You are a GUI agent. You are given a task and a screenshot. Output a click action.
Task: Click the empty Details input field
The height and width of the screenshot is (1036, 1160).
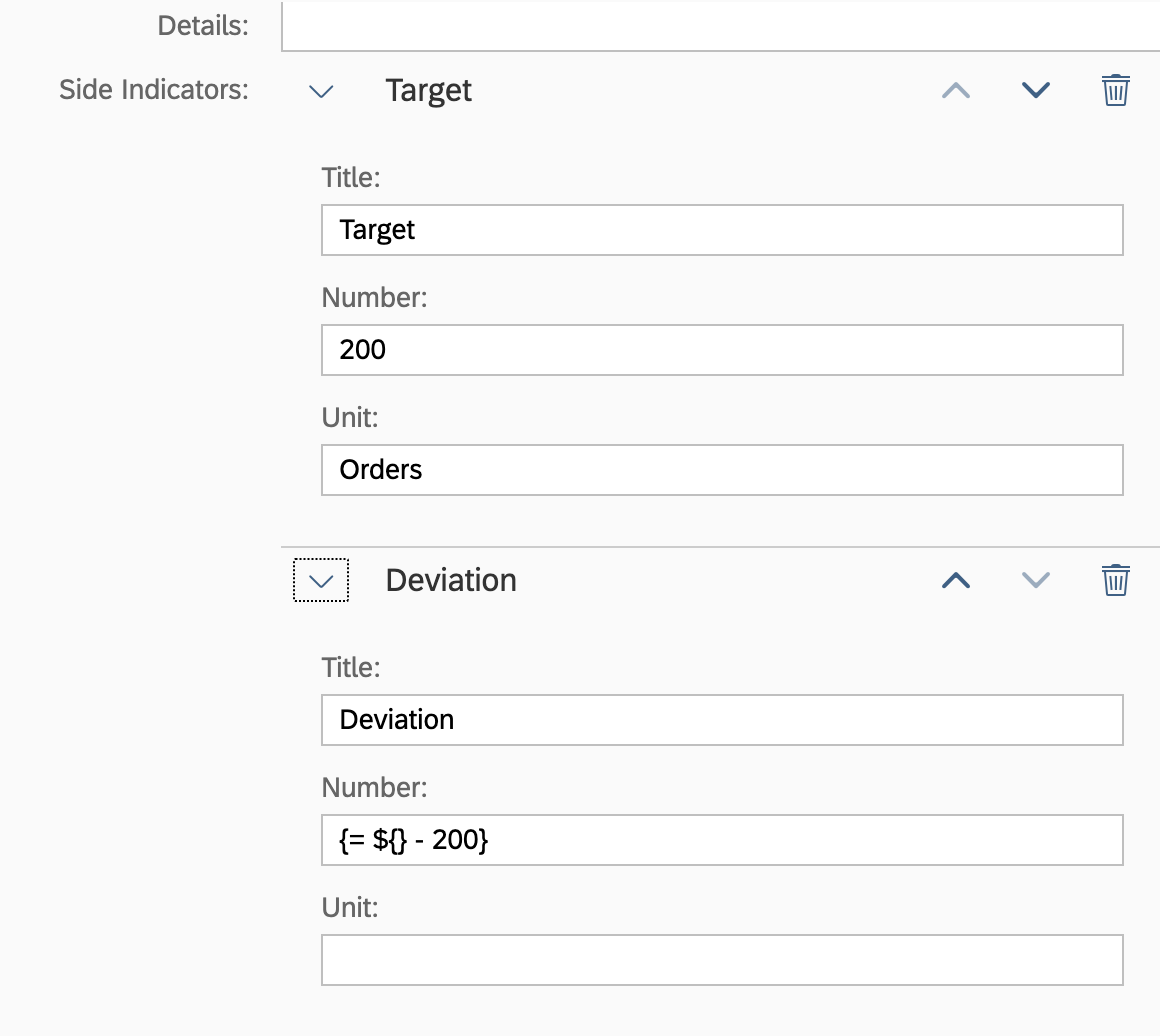[x=720, y=25]
